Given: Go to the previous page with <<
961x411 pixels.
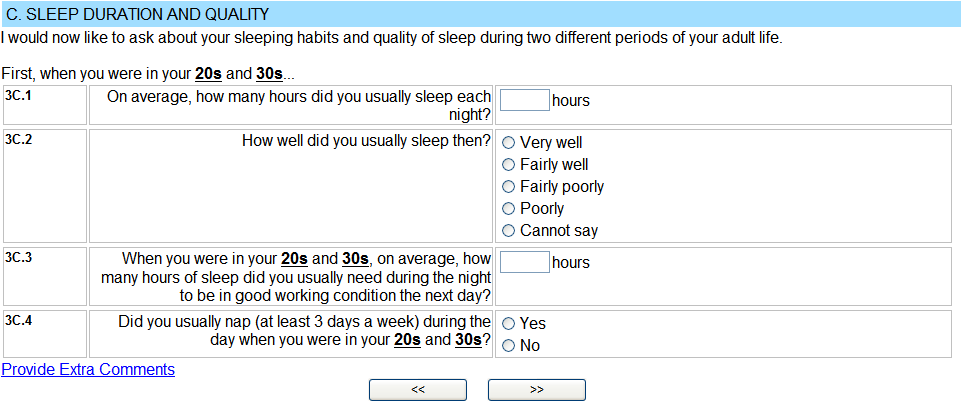Looking at the screenshot, I should 418,390.
